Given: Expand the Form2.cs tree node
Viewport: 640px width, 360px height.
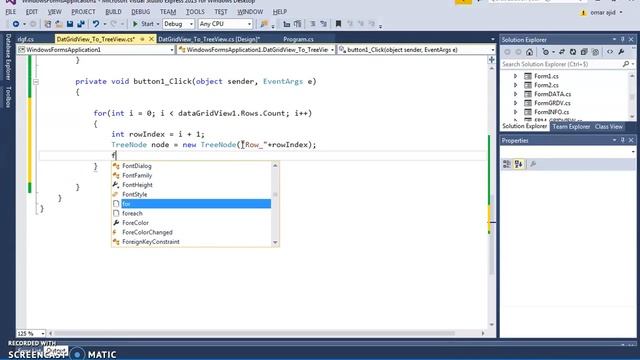Looking at the screenshot, I should (x=516, y=85).
